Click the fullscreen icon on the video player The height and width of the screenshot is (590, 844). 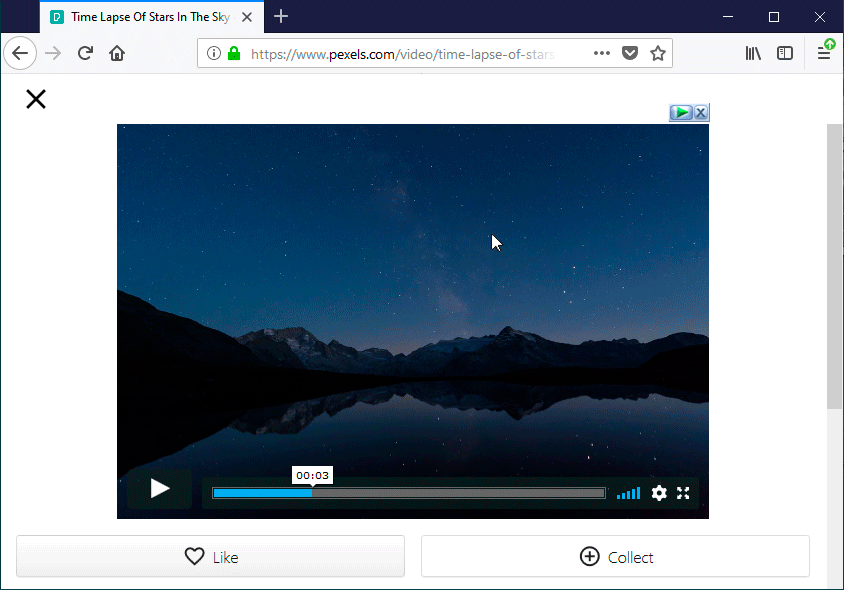pyautogui.click(x=683, y=493)
